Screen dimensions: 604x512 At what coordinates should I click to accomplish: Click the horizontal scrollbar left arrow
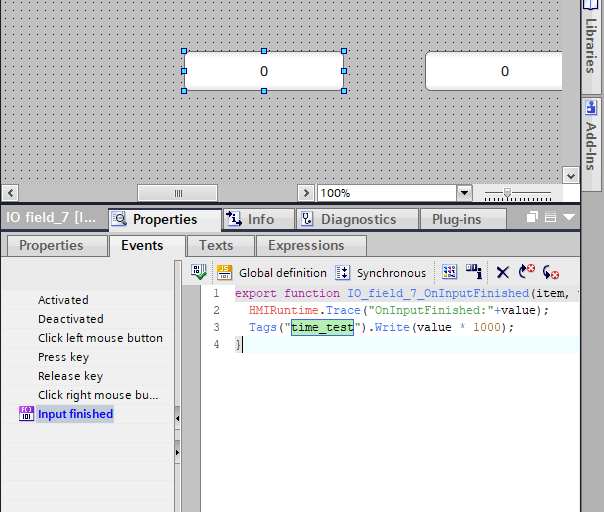pyautogui.click(x=10, y=193)
